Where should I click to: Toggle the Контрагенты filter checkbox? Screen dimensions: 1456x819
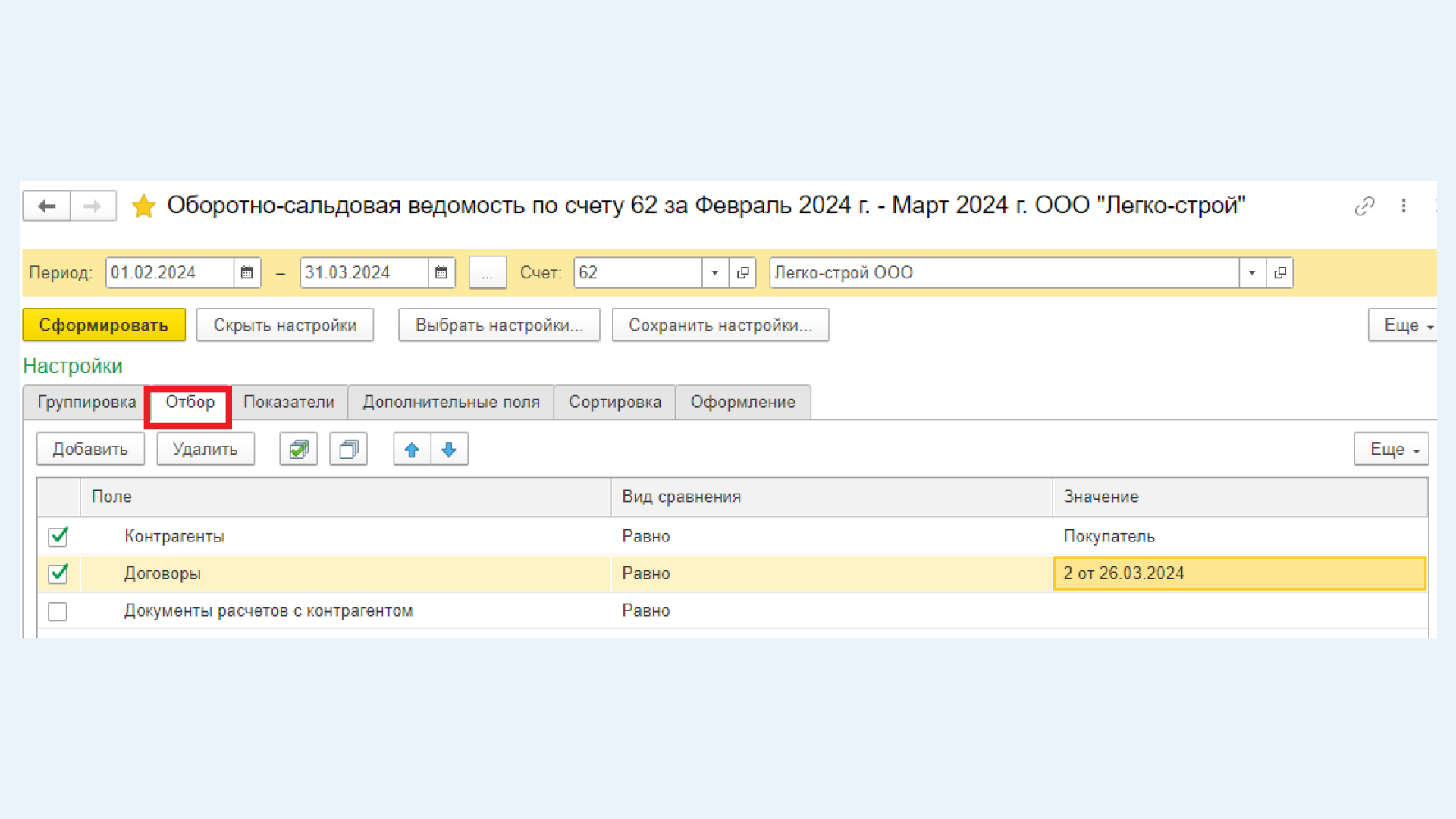pos(57,536)
